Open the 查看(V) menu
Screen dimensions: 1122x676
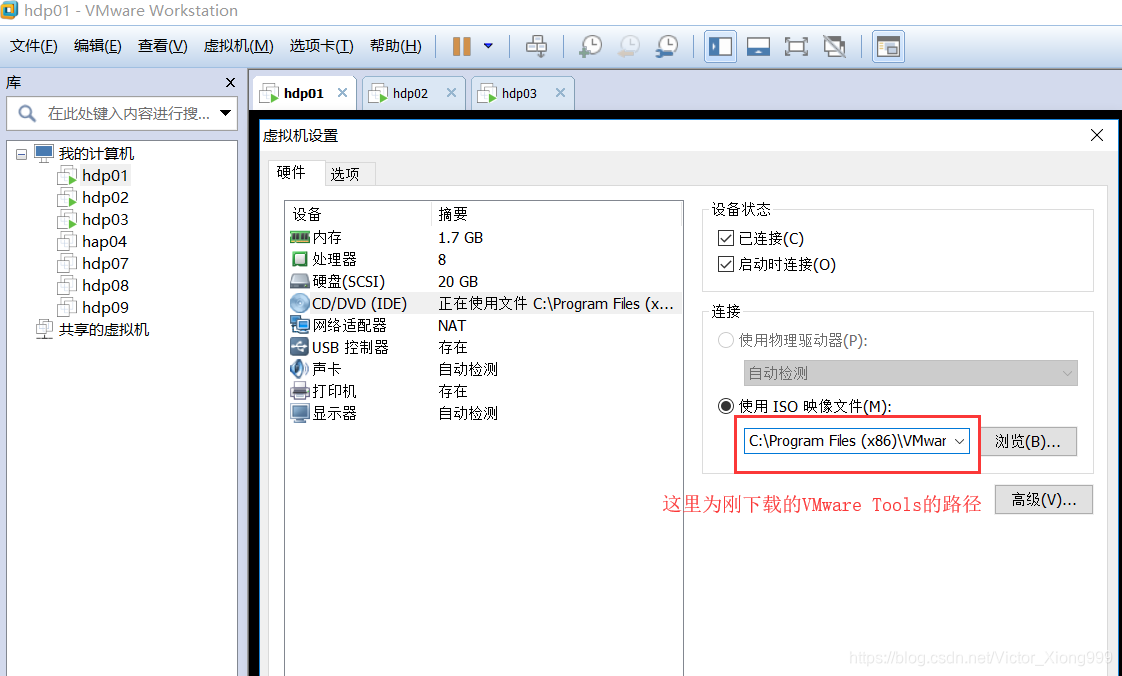pyautogui.click(x=162, y=46)
